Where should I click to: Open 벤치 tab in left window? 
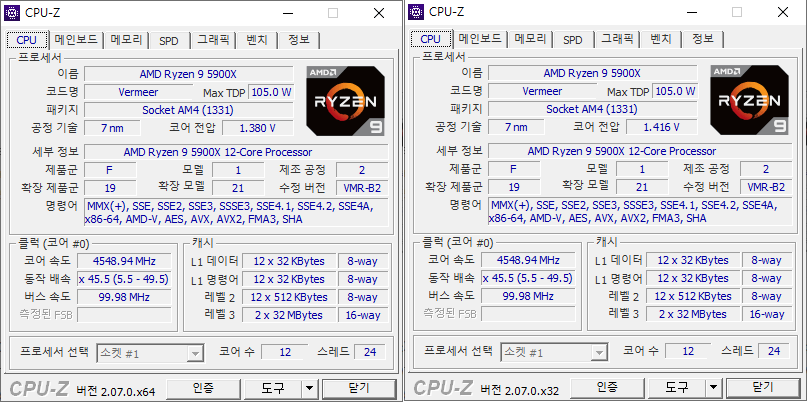[x=257, y=40]
